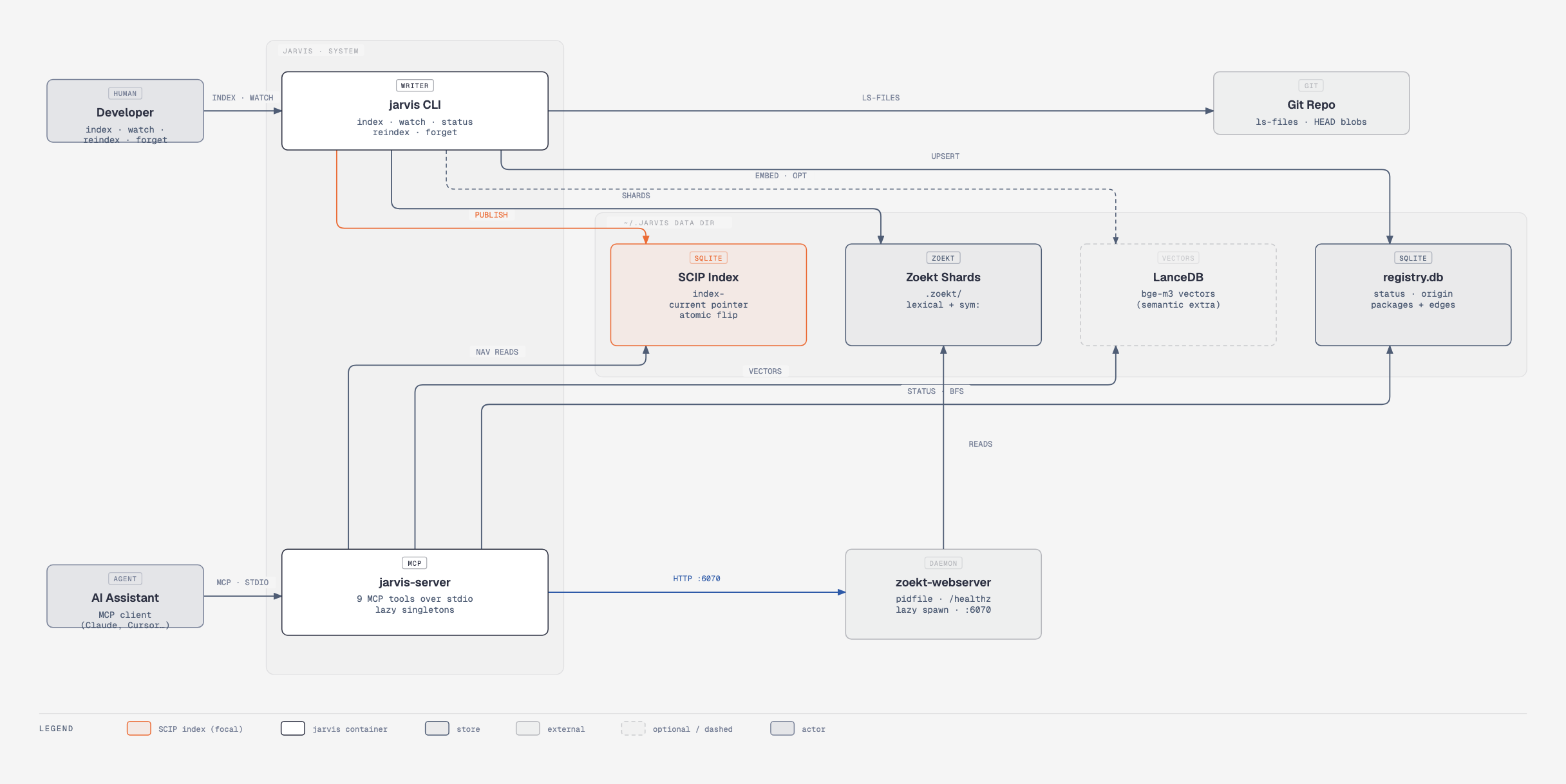Click the optional / dashed legend swatch
Viewport: 1566px width, 784px height.
633,729
